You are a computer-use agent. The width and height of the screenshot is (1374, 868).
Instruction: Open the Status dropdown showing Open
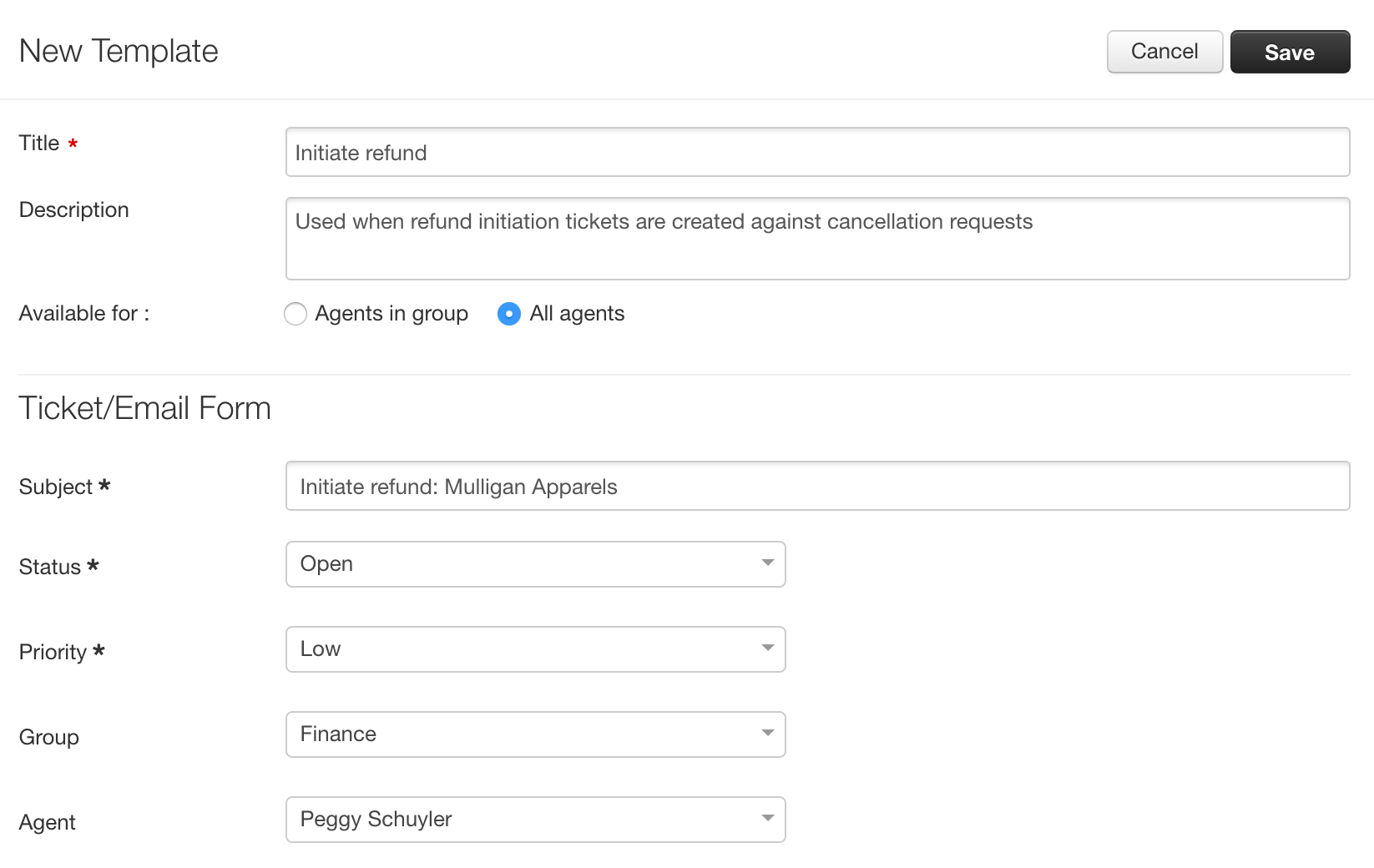coord(535,564)
